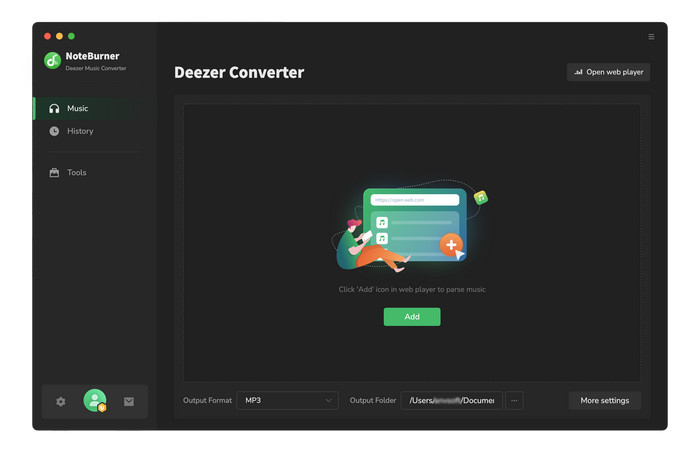Screen dimensions: 700x473
Task: Expand the Output Format MP3 dropdown
Action: [x=287, y=400]
